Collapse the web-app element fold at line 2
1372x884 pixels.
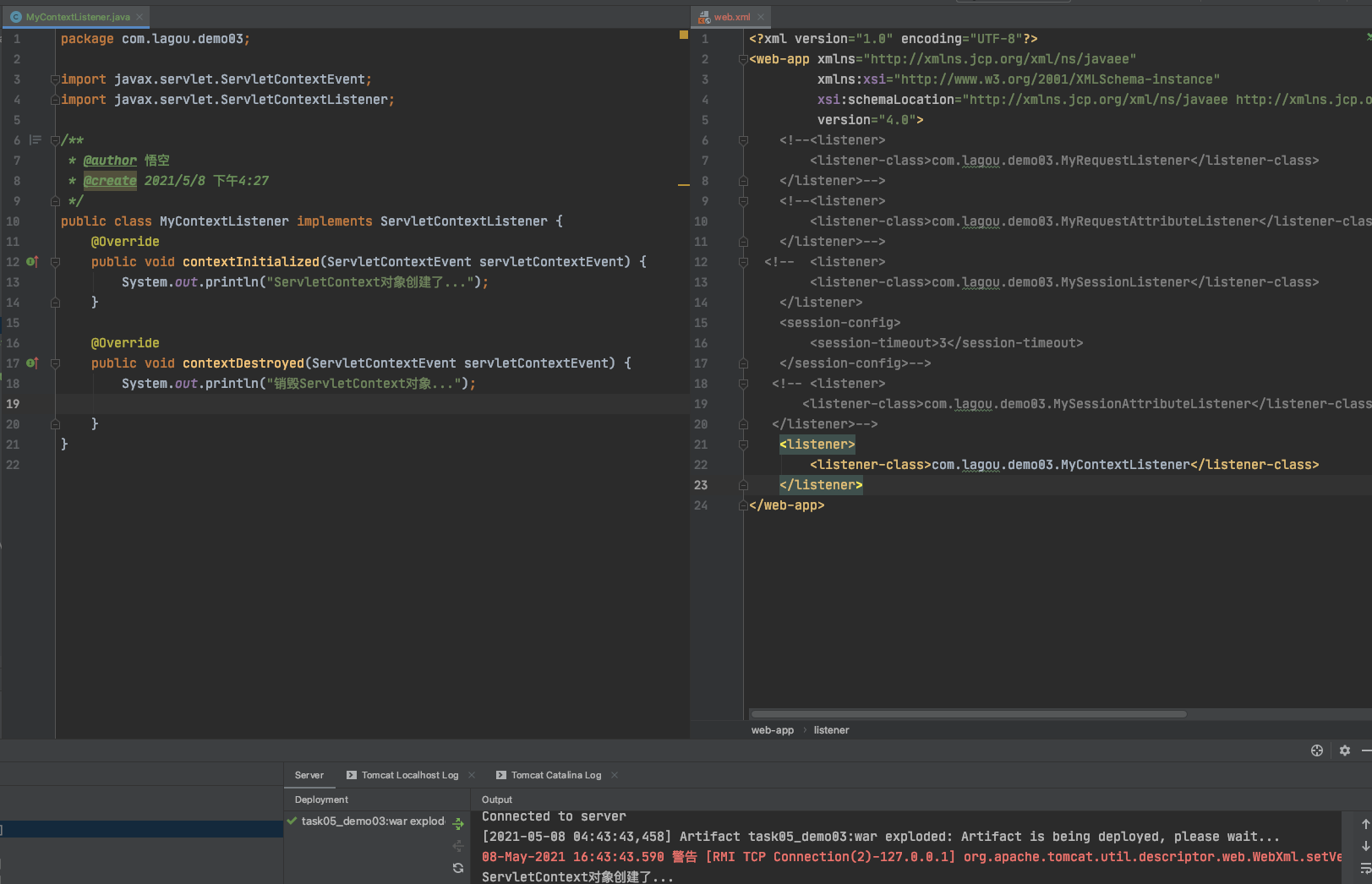click(x=743, y=59)
